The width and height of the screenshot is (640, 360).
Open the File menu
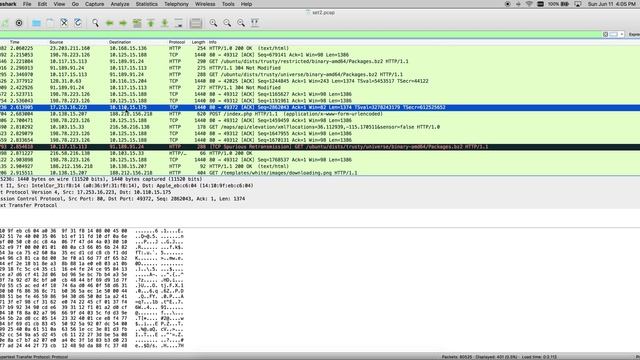pos(27,4)
